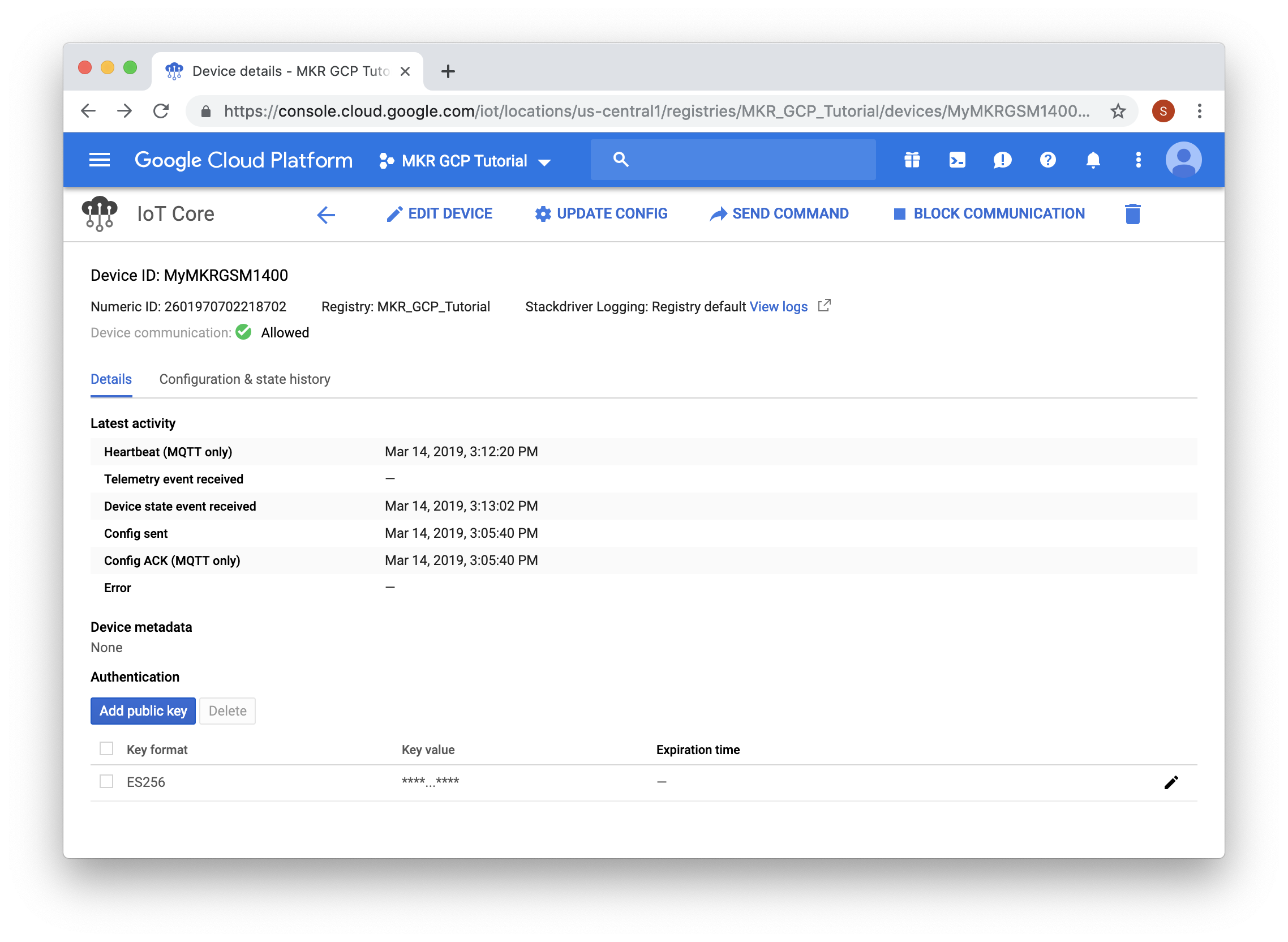Open the Cloud Shell terminal icon
This screenshot has width=1288, height=942.
958,160
